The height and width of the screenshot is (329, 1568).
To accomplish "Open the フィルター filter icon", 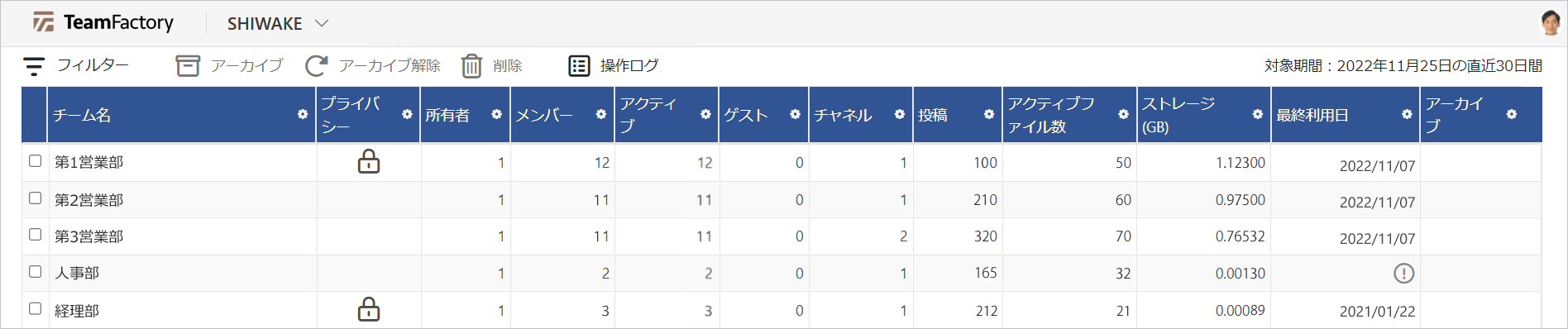I will (x=34, y=66).
